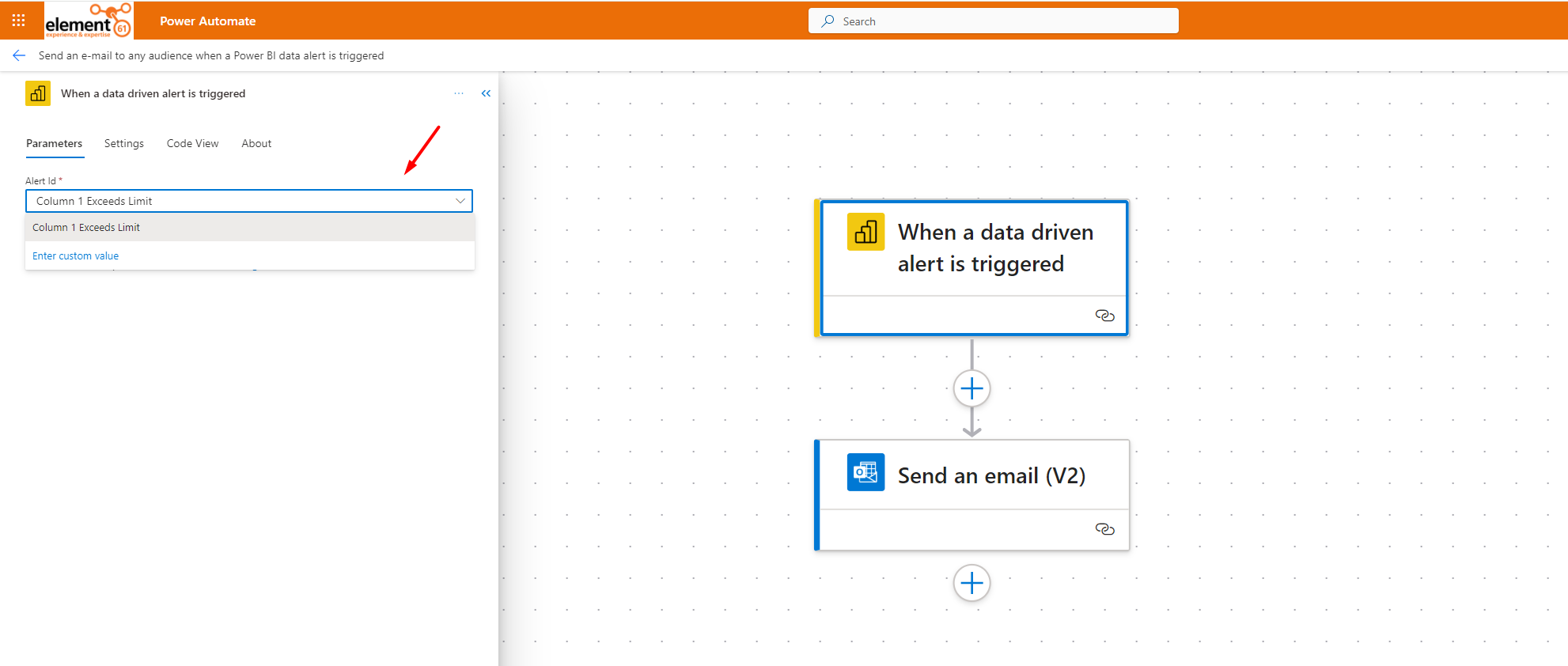The width and height of the screenshot is (1568, 666).
Task: Focus the Search box
Action: point(994,21)
